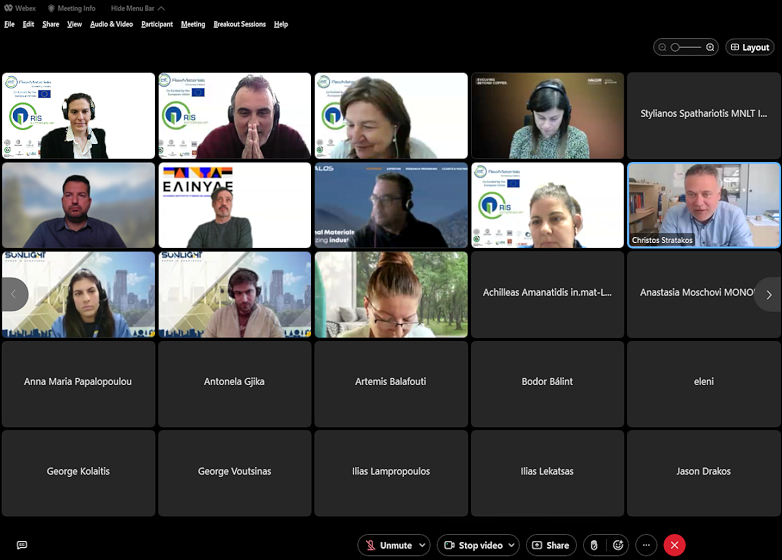Click the Share content button

551,545
